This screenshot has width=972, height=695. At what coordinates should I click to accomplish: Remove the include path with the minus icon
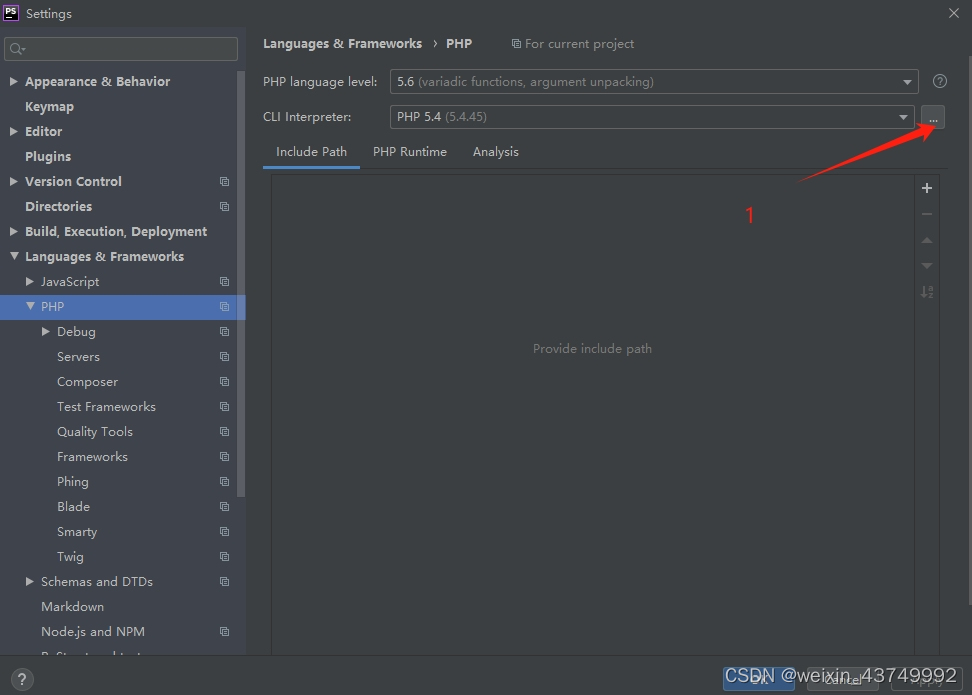927,213
